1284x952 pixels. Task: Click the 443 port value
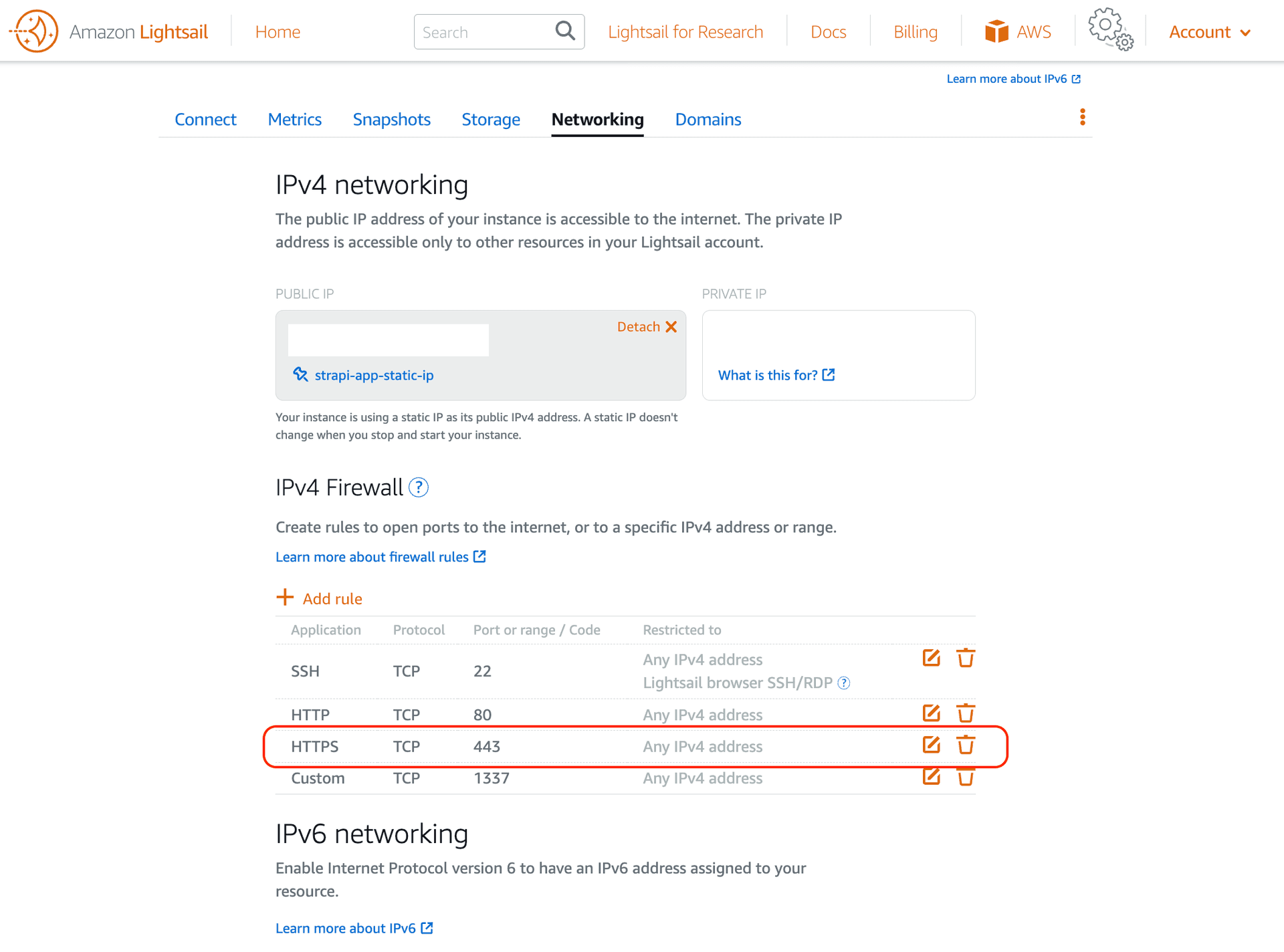(487, 746)
